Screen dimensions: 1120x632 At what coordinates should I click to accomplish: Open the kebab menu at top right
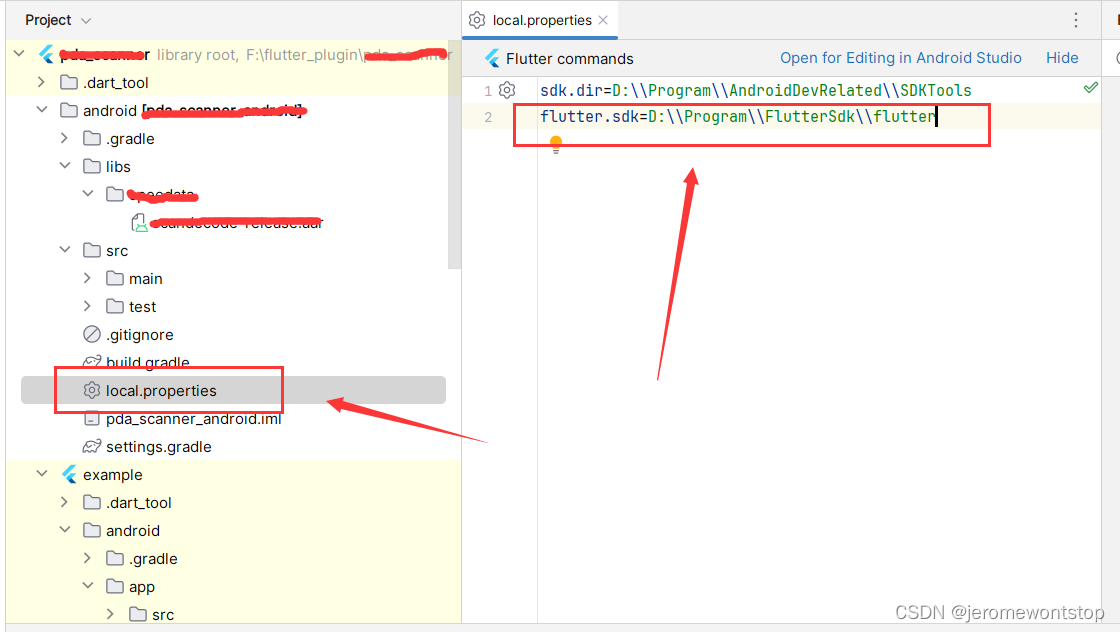1076,20
